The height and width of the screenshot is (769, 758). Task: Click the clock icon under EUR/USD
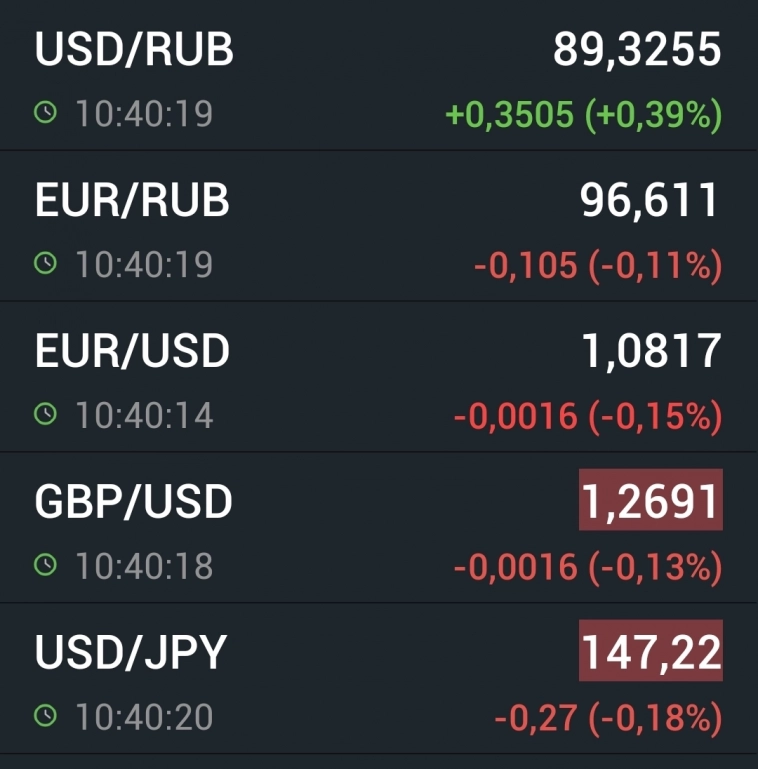(45, 414)
